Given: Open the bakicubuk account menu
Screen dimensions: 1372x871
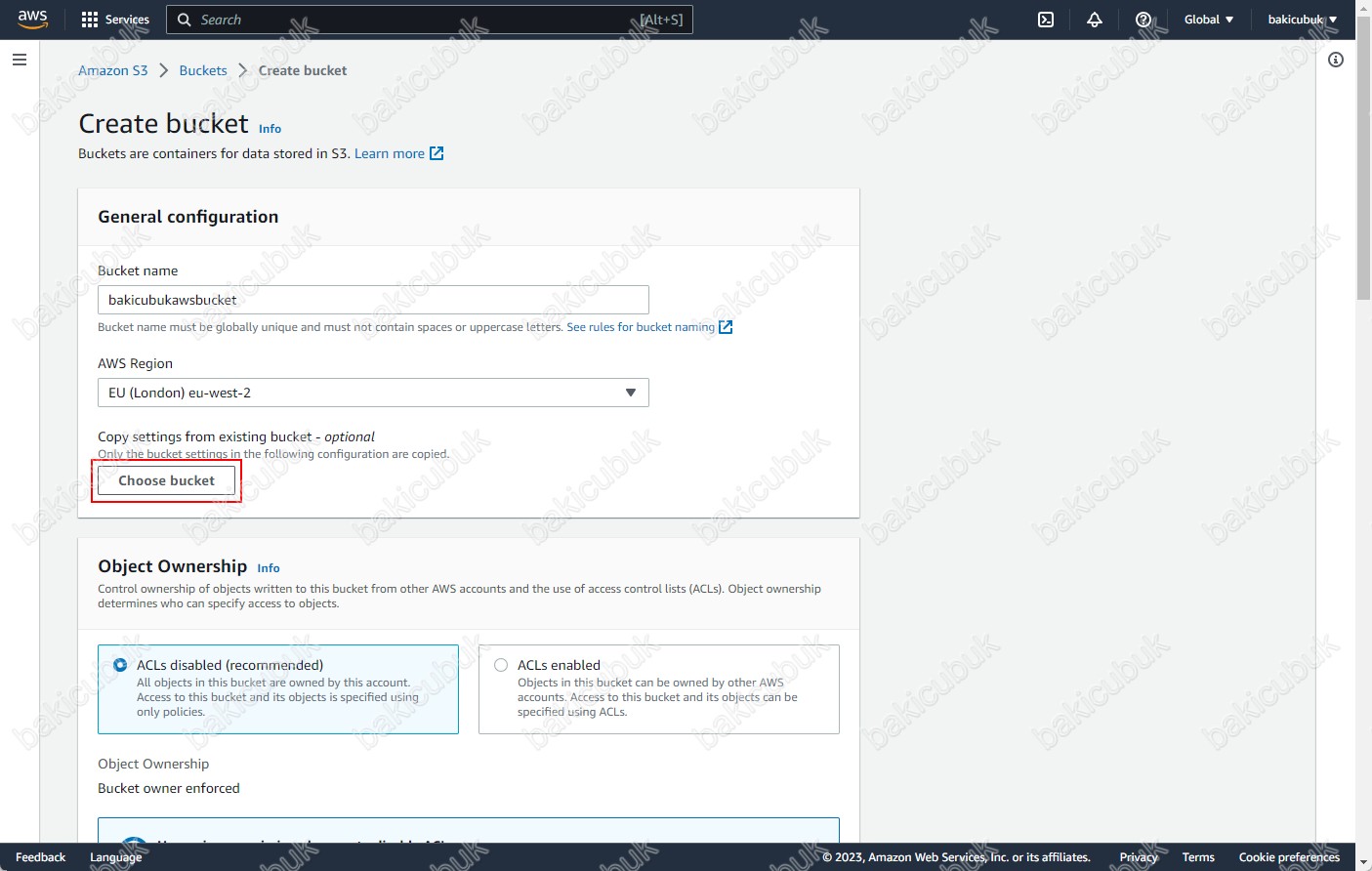Looking at the screenshot, I should click(x=1303, y=20).
